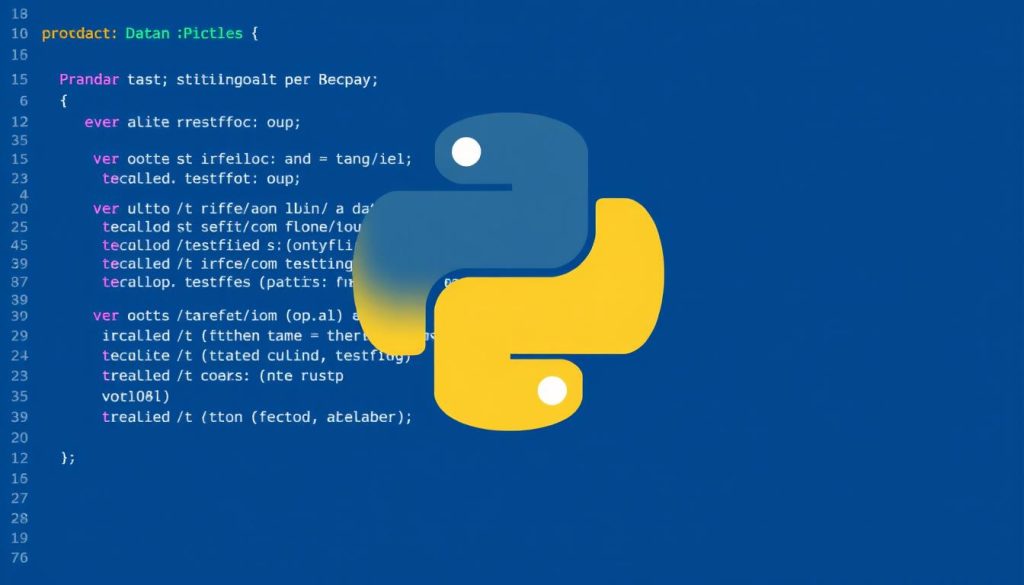Screen dimensions: 1024x585
Task: Click the line beginning 'tecalite /t (ttated culind'
Action: [x=257, y=356]
